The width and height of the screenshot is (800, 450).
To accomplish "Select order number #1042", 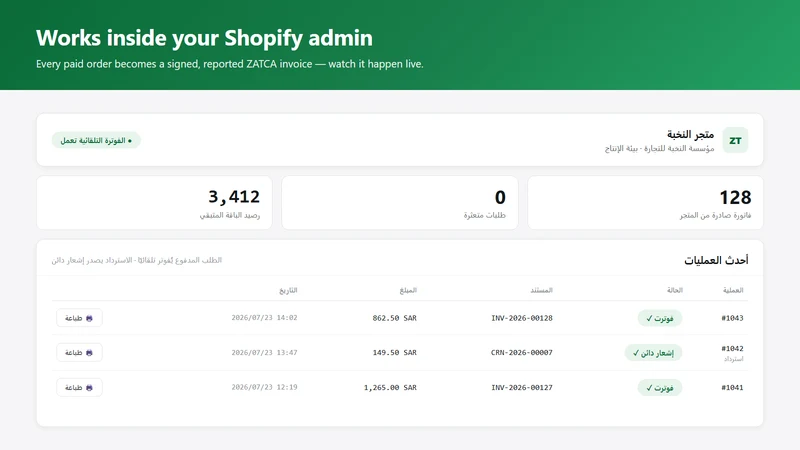I will (732, 348).
